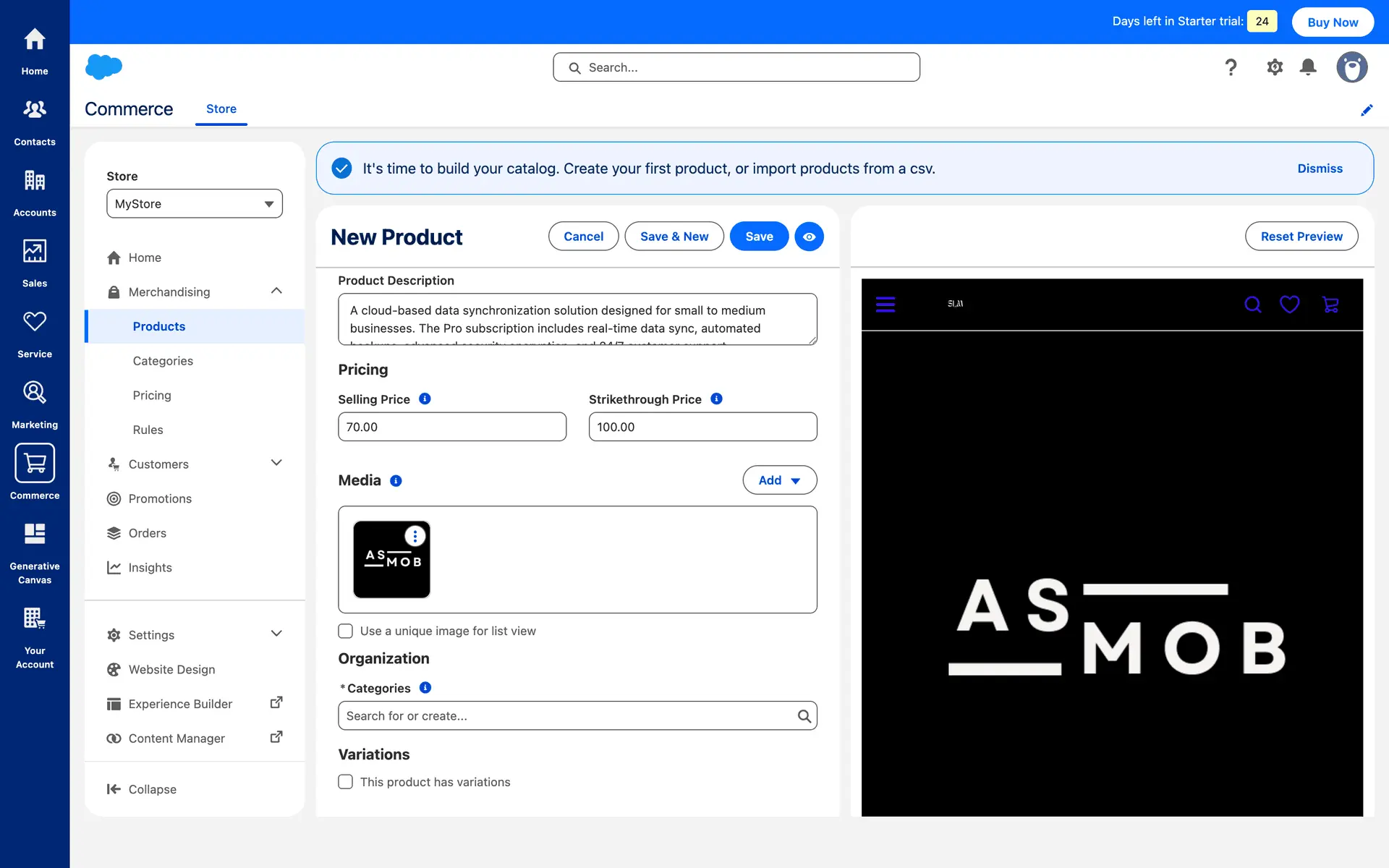Check 'This product has variations'

346,782
